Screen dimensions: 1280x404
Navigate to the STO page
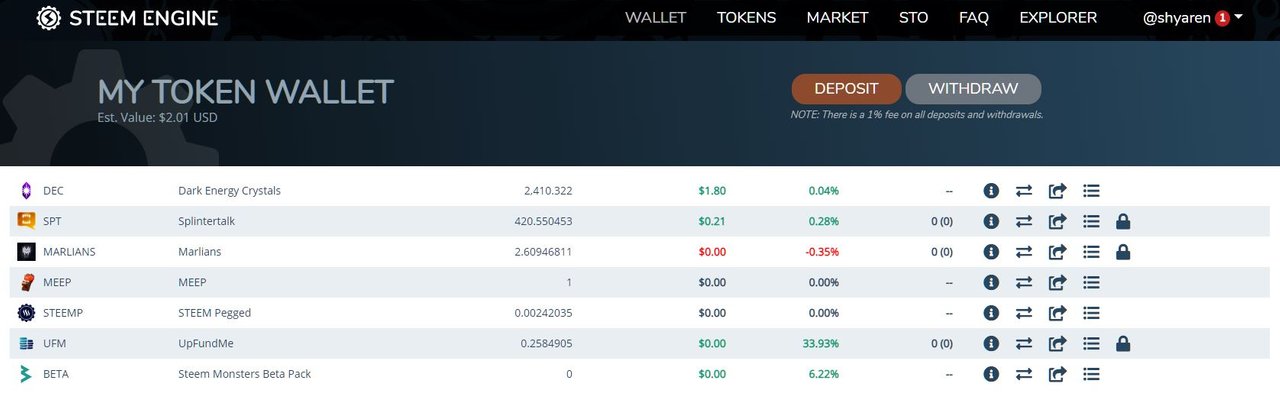[x=913, y=18]
